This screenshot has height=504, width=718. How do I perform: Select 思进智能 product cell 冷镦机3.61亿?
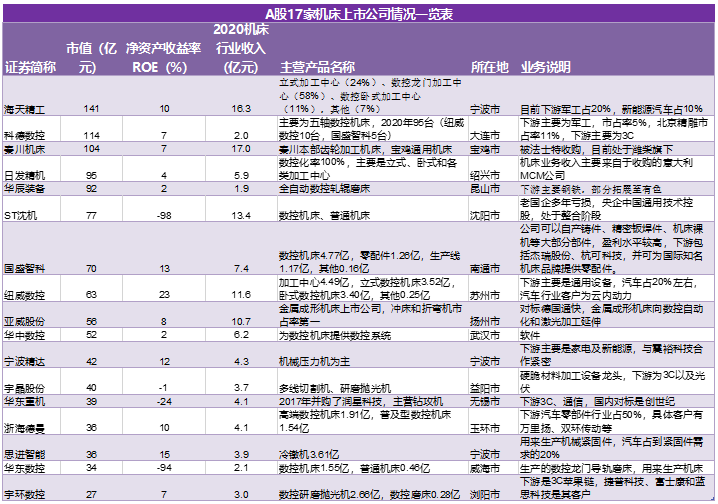point(309,455)
